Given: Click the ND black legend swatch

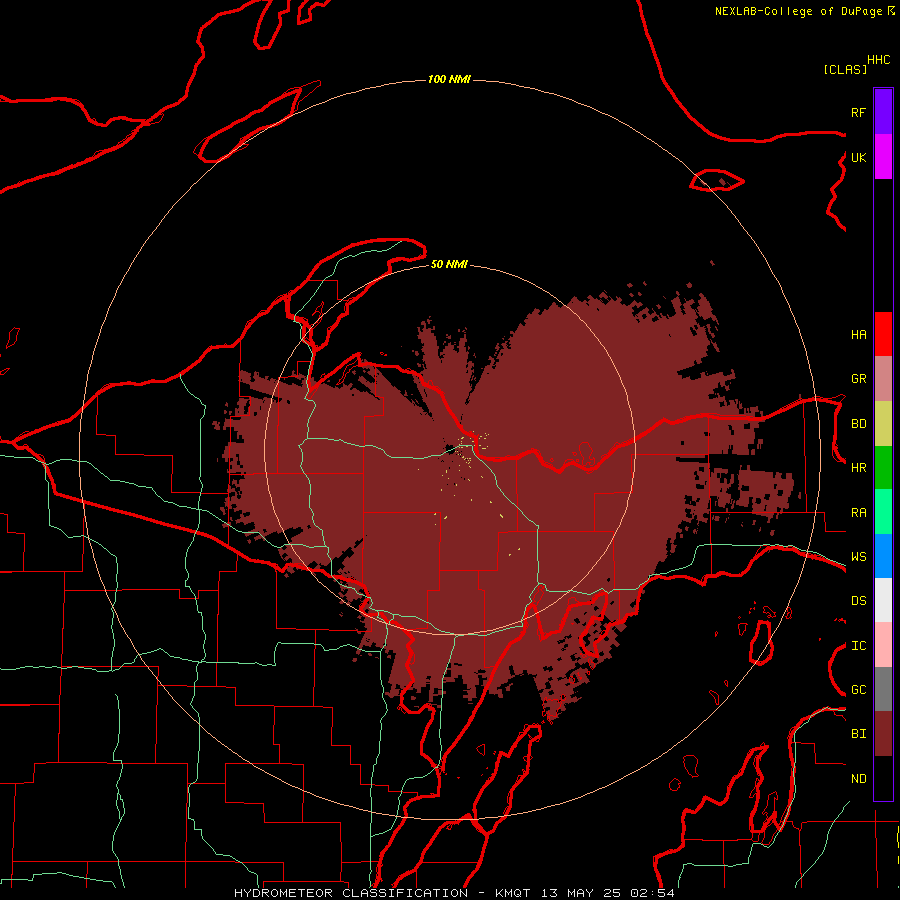Looking at the screenshot, I should coord(883,778).
